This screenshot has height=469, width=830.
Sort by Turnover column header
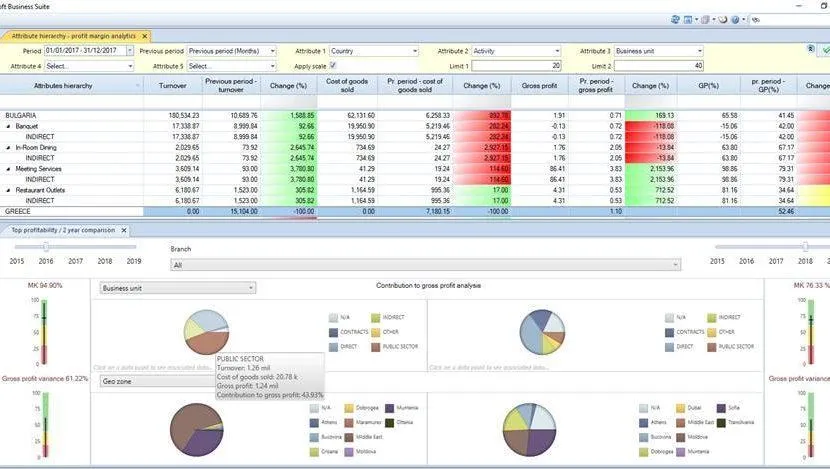173,85
